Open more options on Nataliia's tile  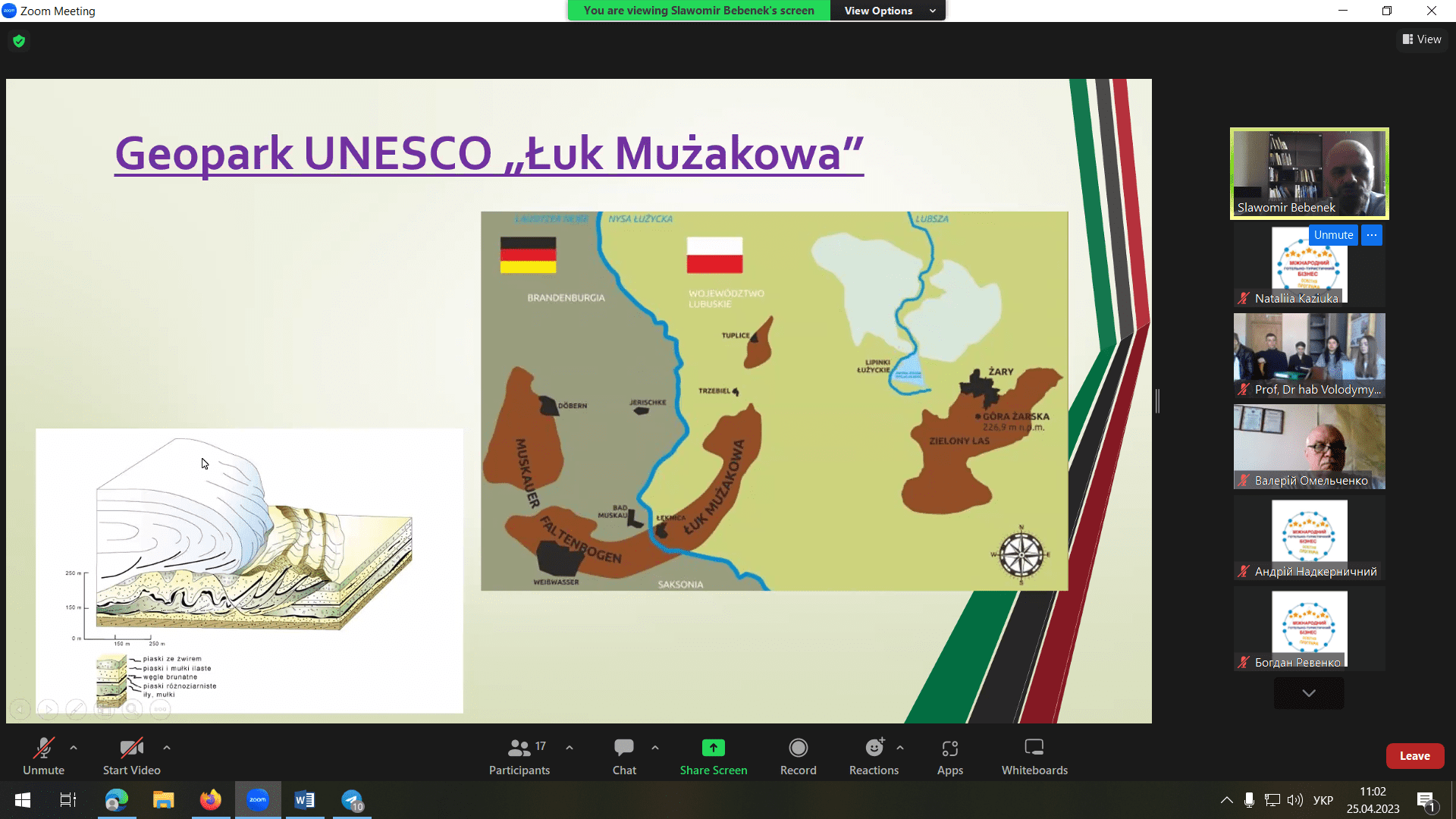pyautogui.click(x=1372, y=235)
